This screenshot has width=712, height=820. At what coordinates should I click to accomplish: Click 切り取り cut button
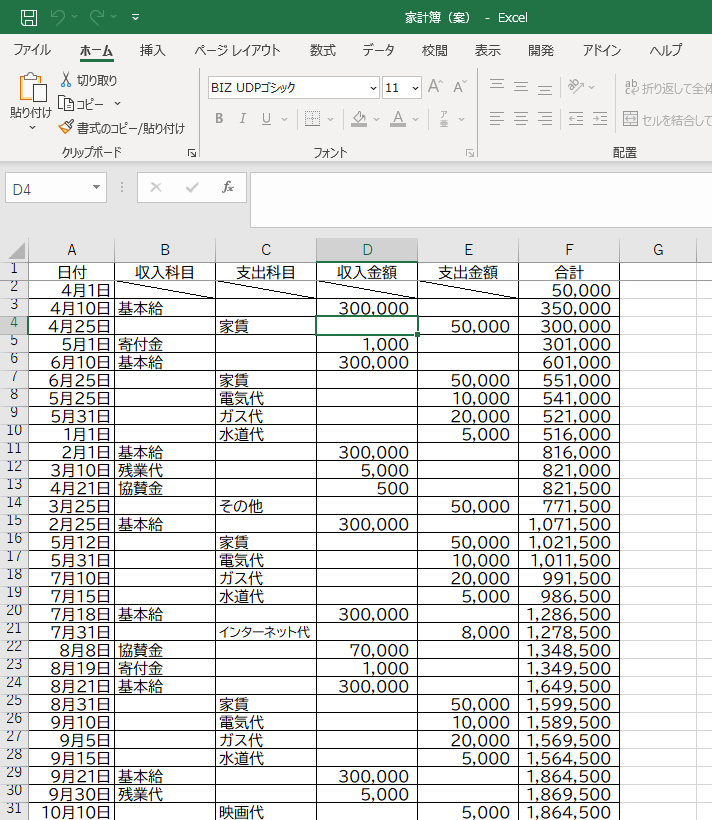pos(89,80)
